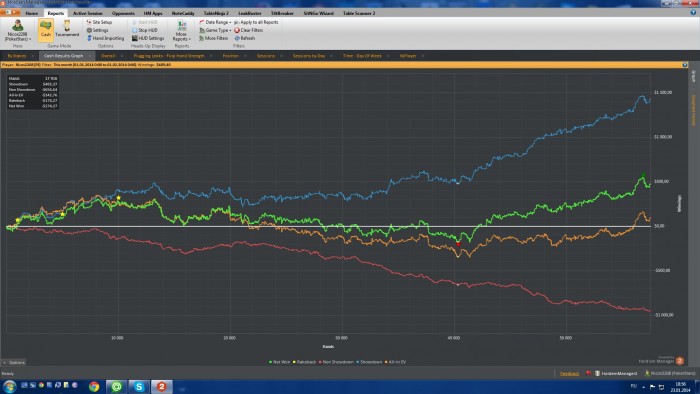Image resolution: width=700 pixels, height=394 pixels.
Task: Click the PokerStars player status bar item
Action: tap(670, 373)
